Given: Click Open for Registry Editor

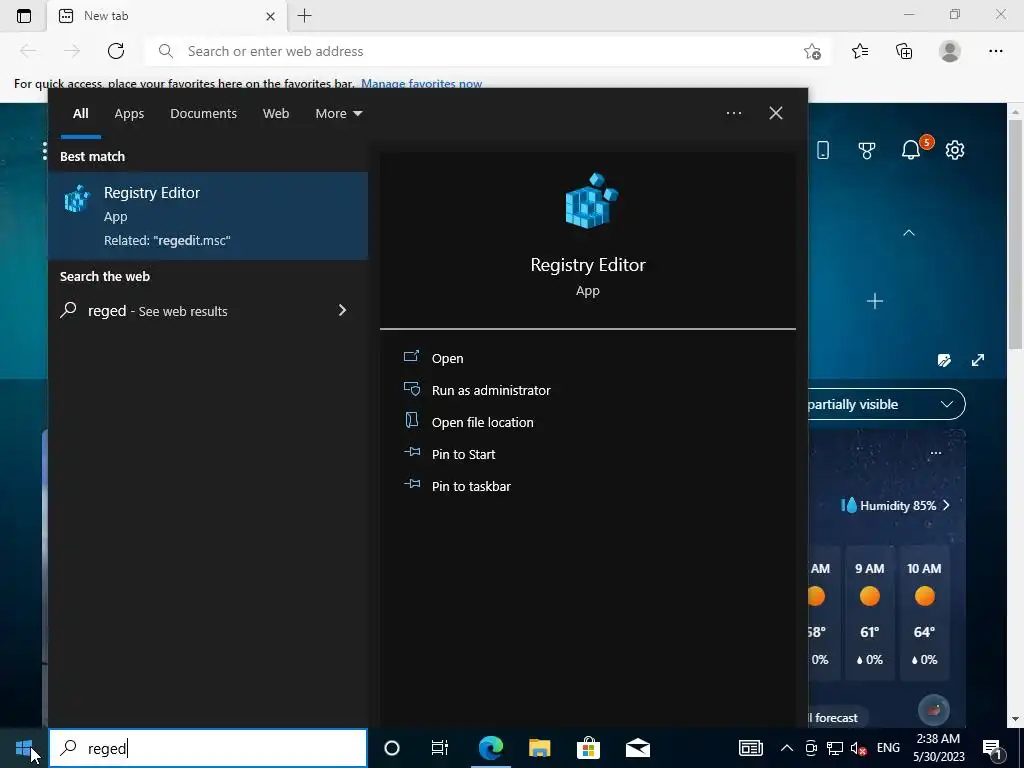Looking at the screenshot, I should 447,358.
